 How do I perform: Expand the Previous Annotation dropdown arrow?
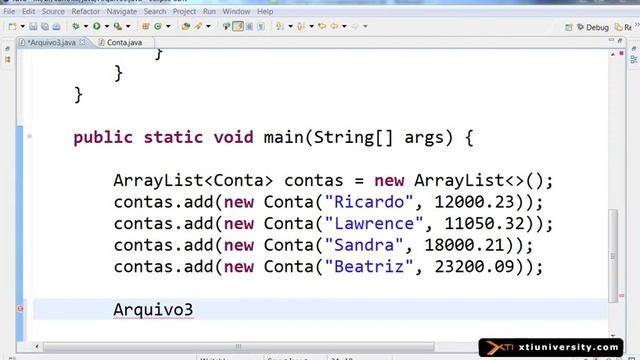(311, 27)
